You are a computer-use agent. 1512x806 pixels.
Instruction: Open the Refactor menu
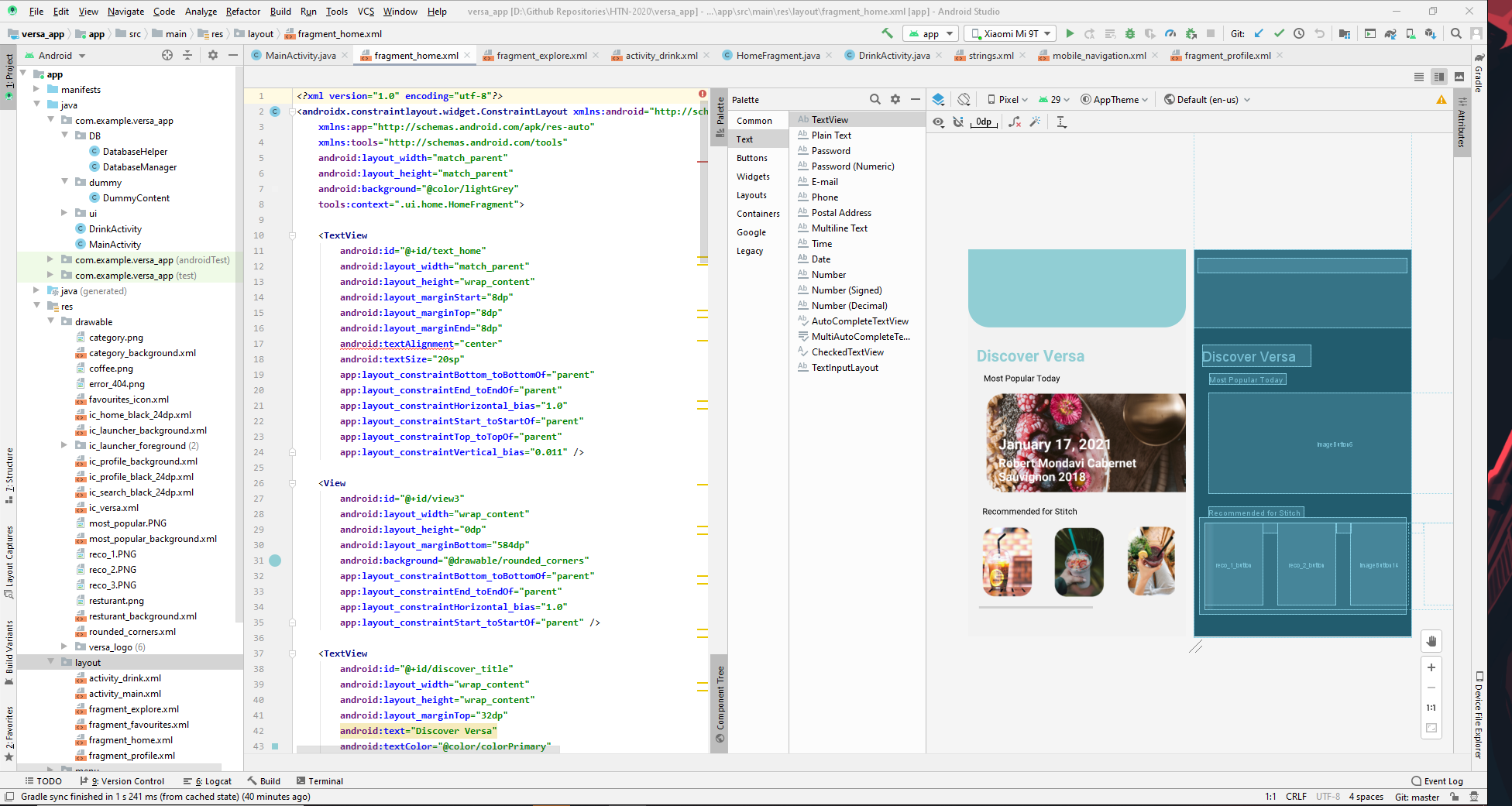pyautogui.click(x=242, y=11)
